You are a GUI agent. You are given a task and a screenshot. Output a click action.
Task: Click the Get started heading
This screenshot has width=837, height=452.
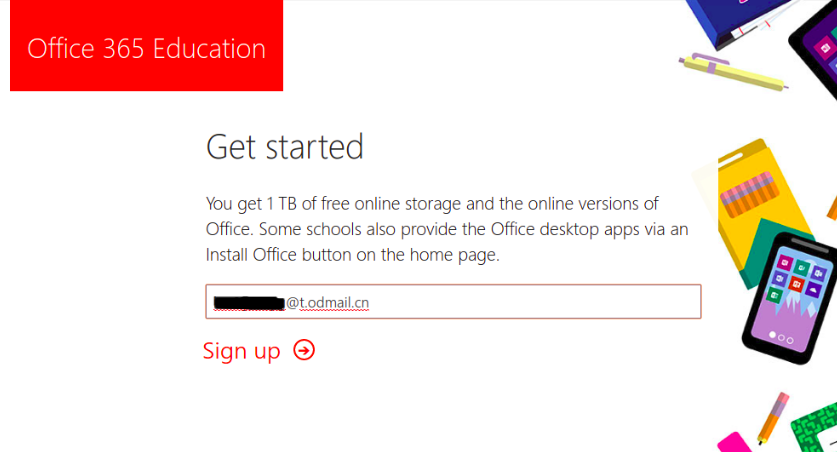[284, 147]
